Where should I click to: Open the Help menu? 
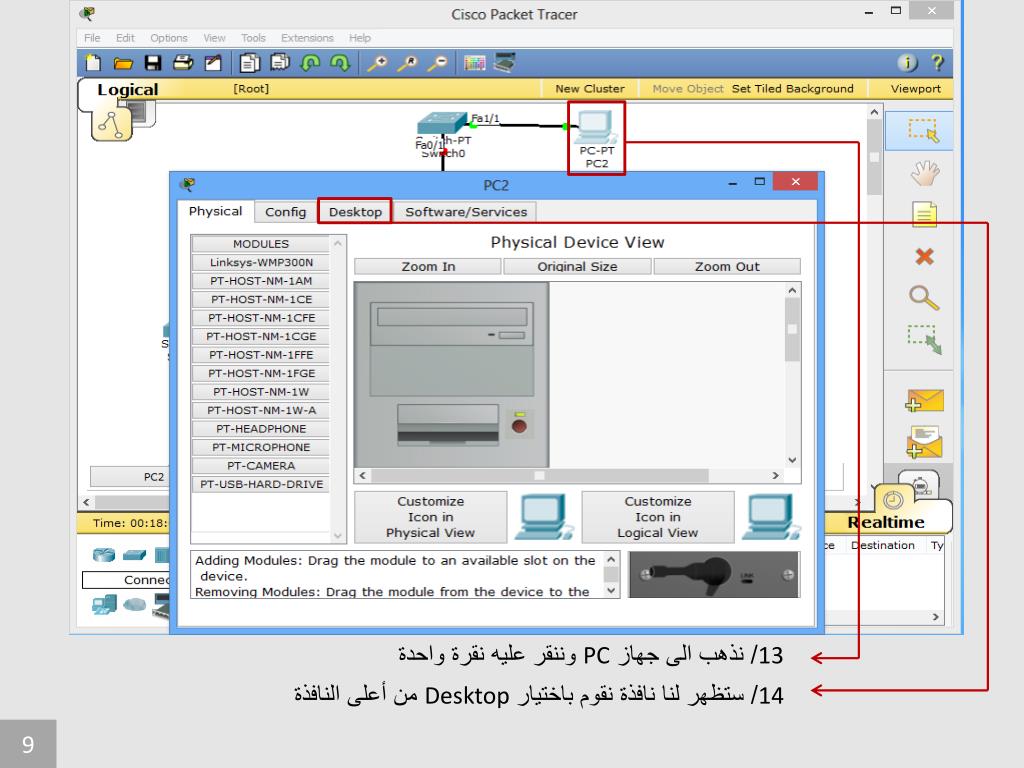point(359,38)
